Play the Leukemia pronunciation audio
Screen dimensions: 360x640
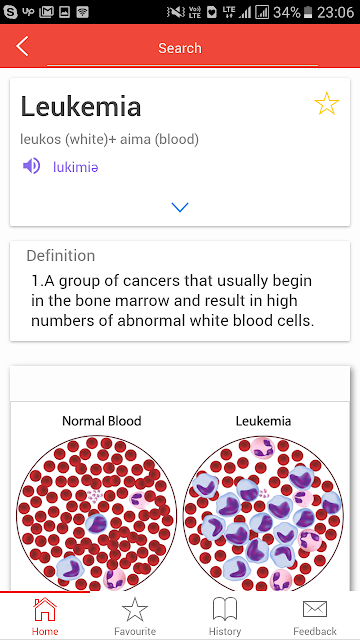tap(31, 166)
